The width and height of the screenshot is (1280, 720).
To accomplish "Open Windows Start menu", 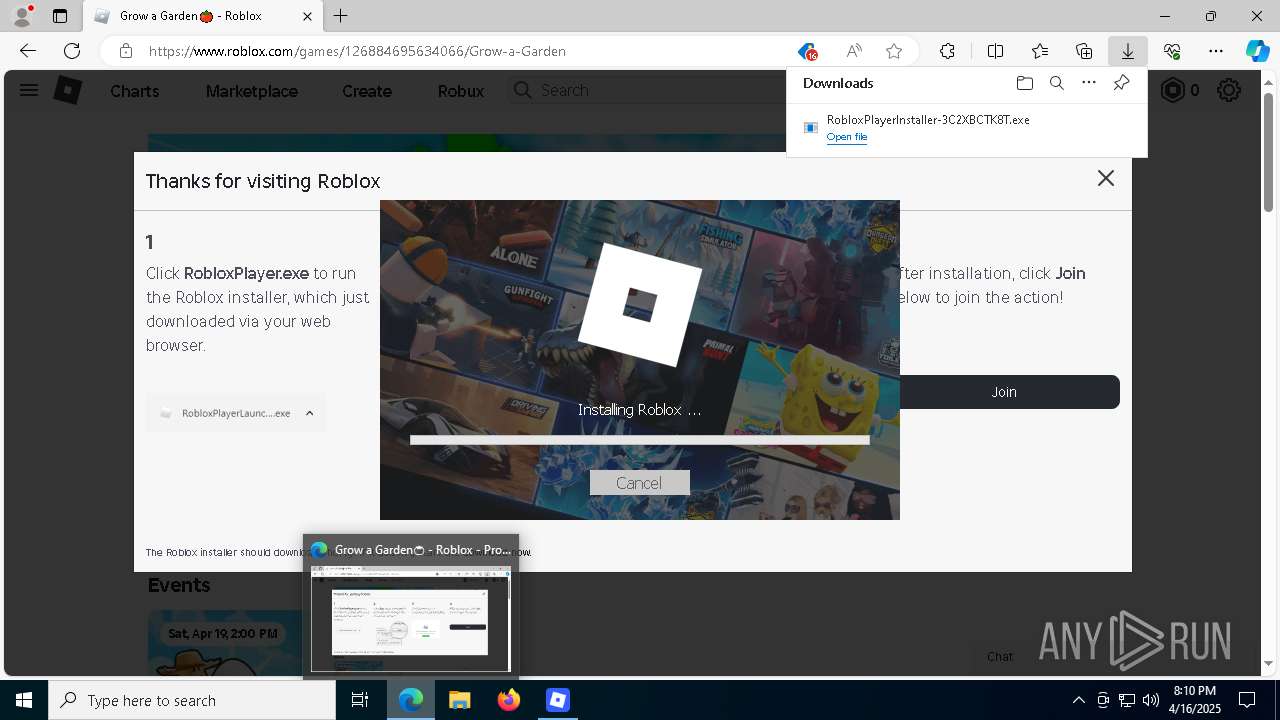I will tap(24, 700).
